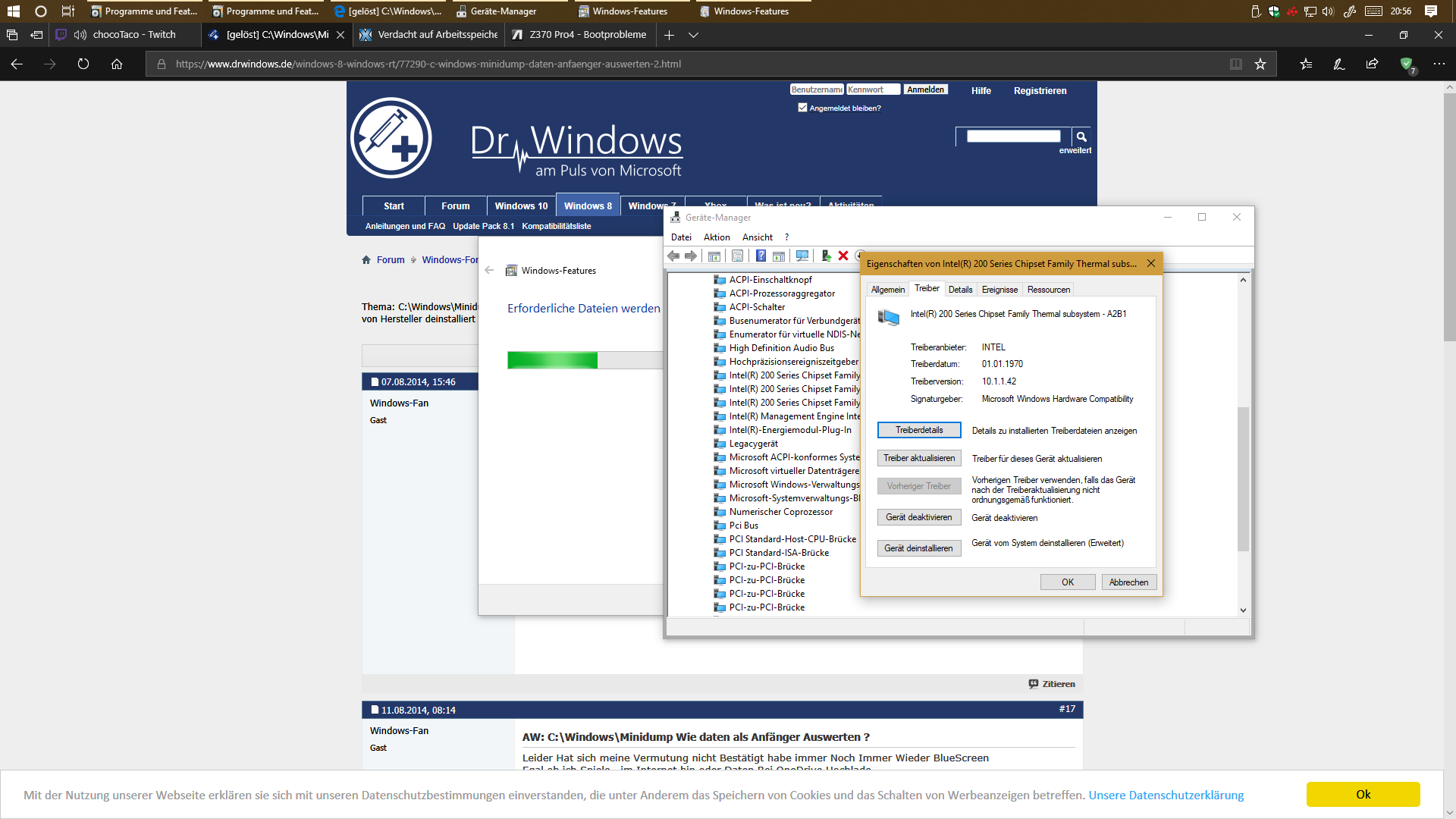
Task: Select 'High Definition Audio Bus' in device list
Action: point(781,348)
